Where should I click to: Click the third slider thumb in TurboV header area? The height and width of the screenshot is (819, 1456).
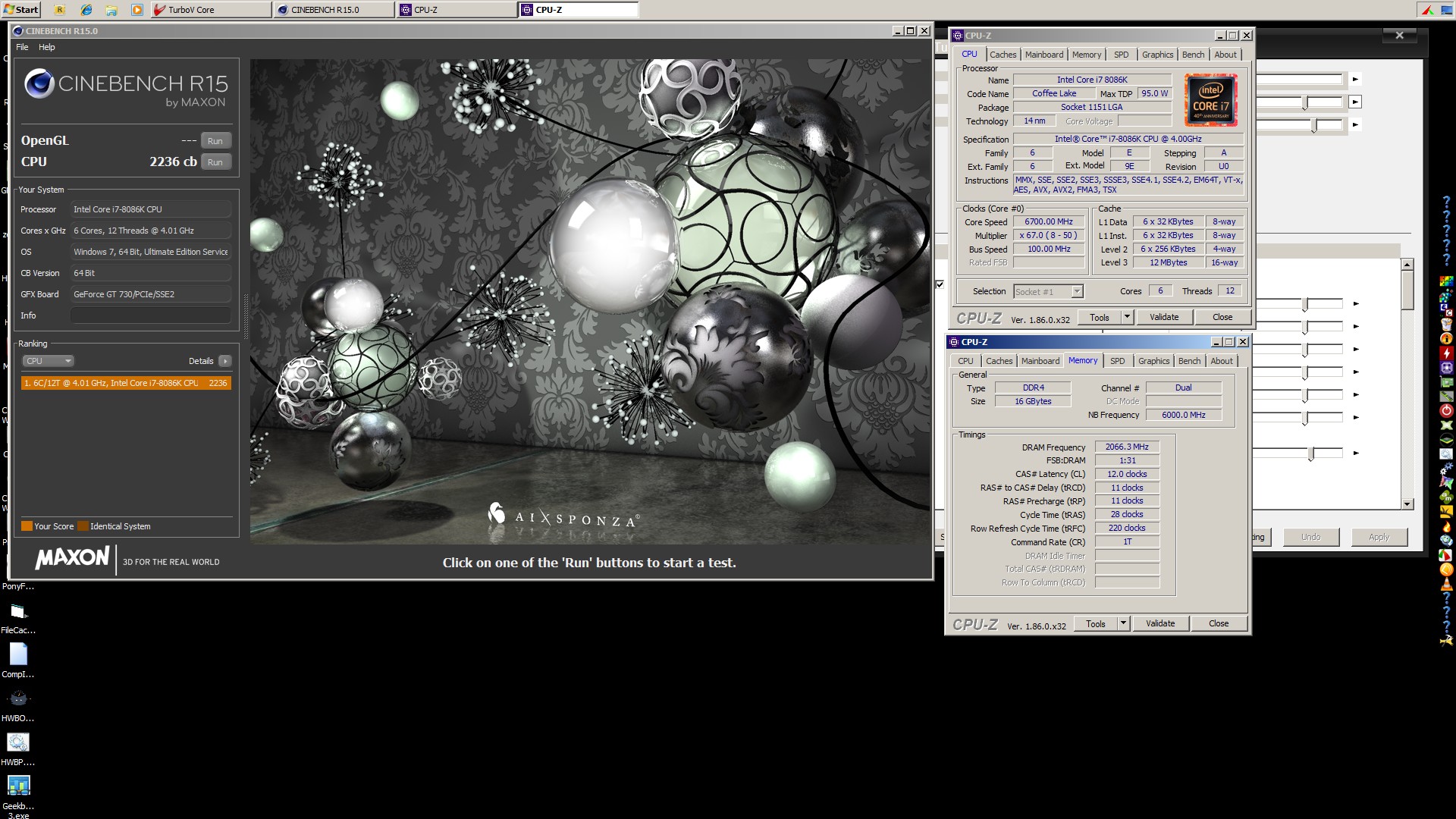coord(1314,125)
